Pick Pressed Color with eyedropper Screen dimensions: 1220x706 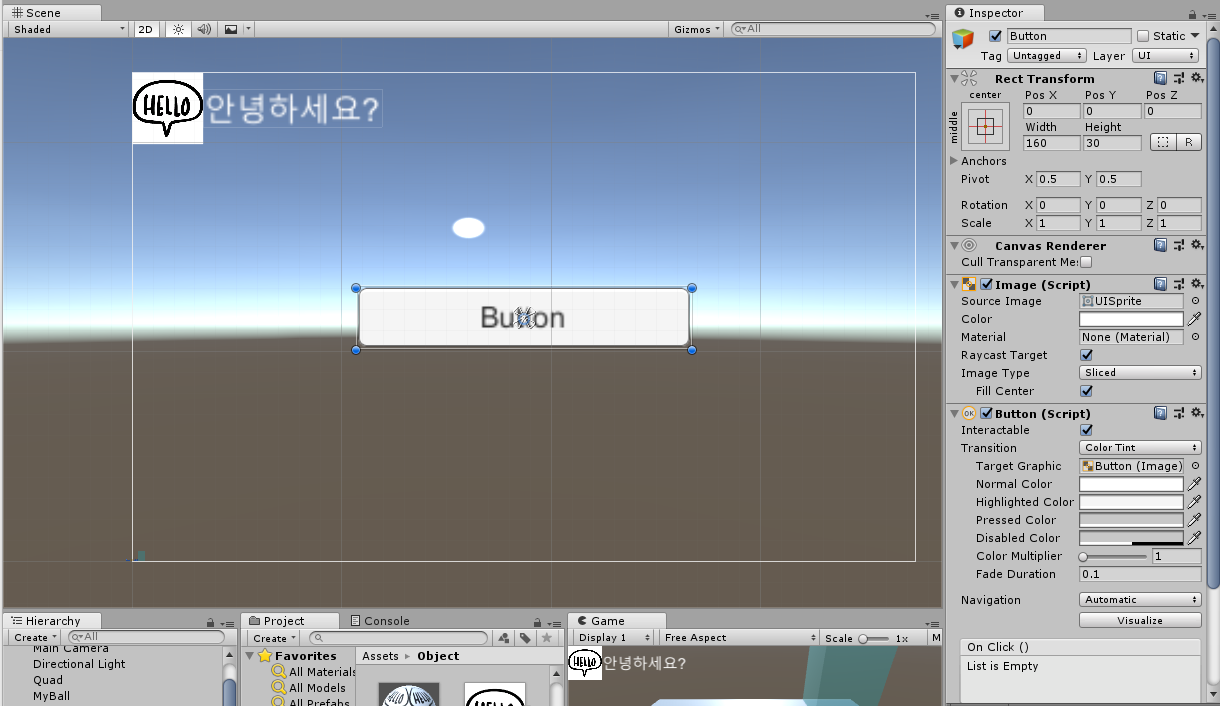pyautogui.click(x=1194, y=520)
